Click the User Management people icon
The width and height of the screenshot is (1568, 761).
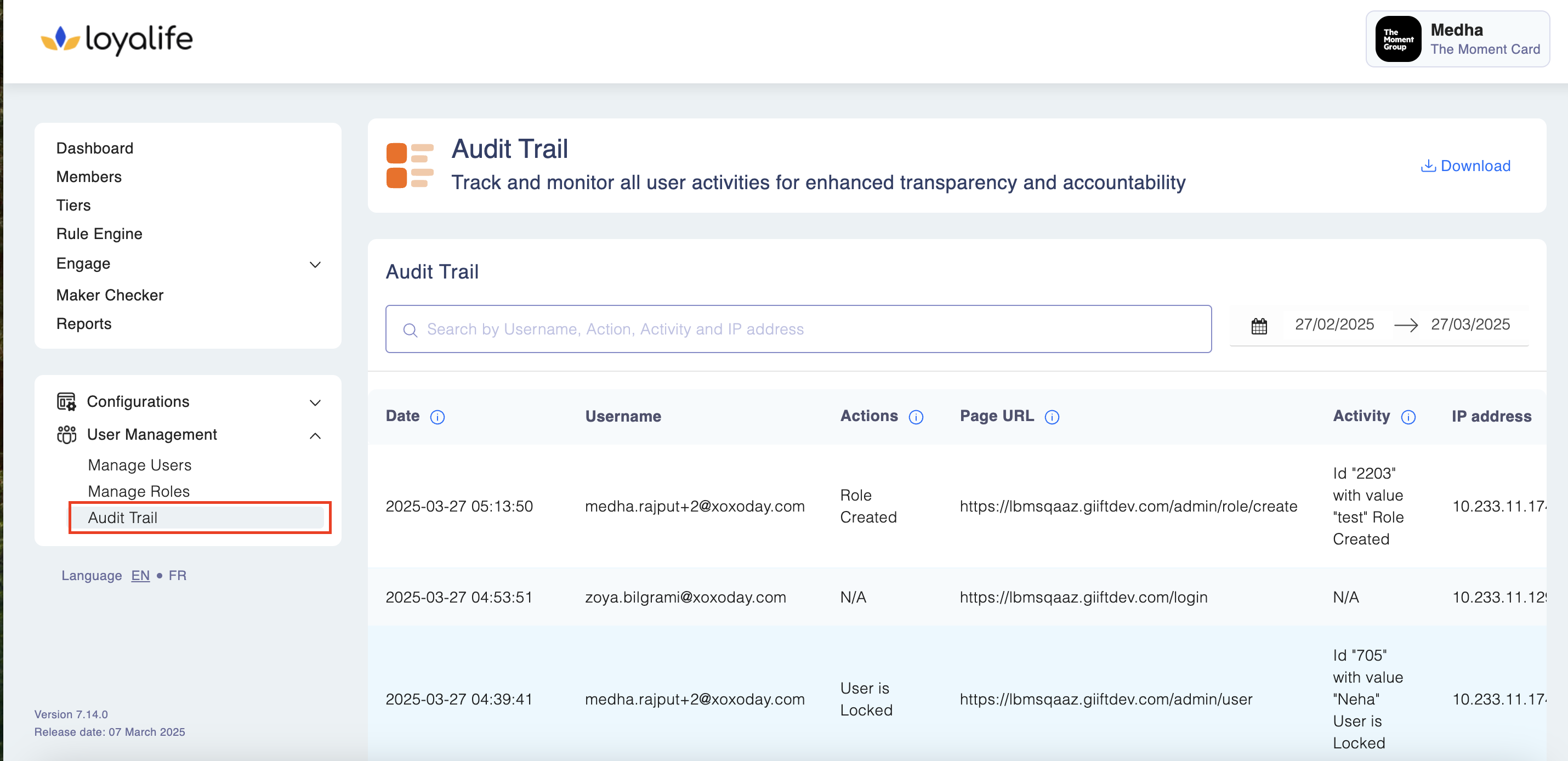click(x=66, y=435)
